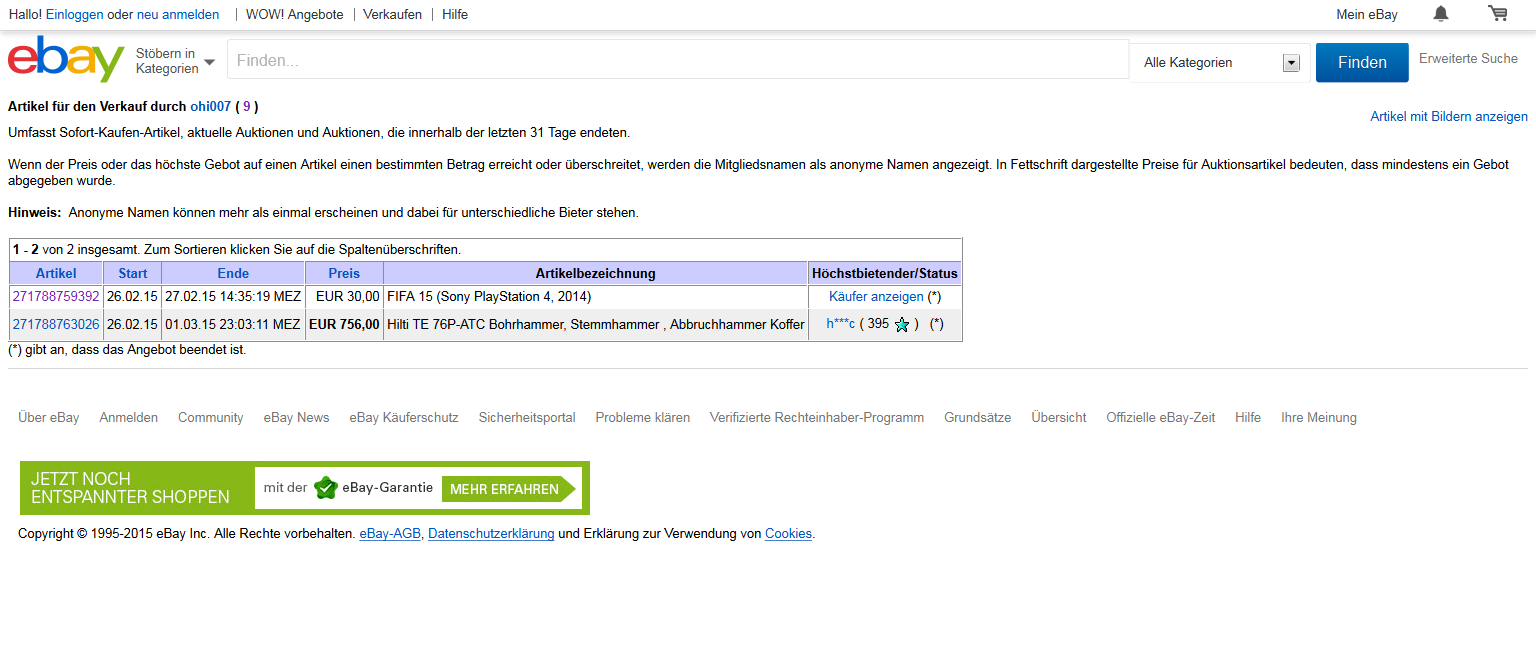Open Mein eBay menu
Screen dimensions: 1536x669
(1366, 14)
